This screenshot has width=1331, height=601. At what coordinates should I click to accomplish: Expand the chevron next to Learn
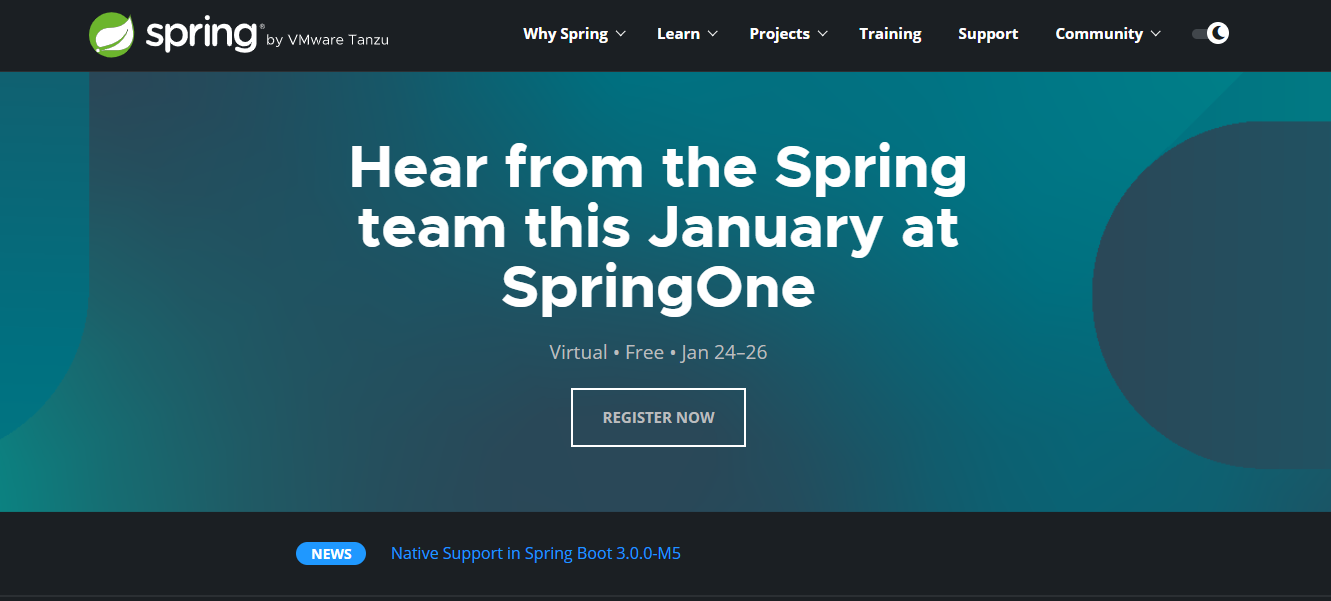pyautogui.click(x=713, y=34)
